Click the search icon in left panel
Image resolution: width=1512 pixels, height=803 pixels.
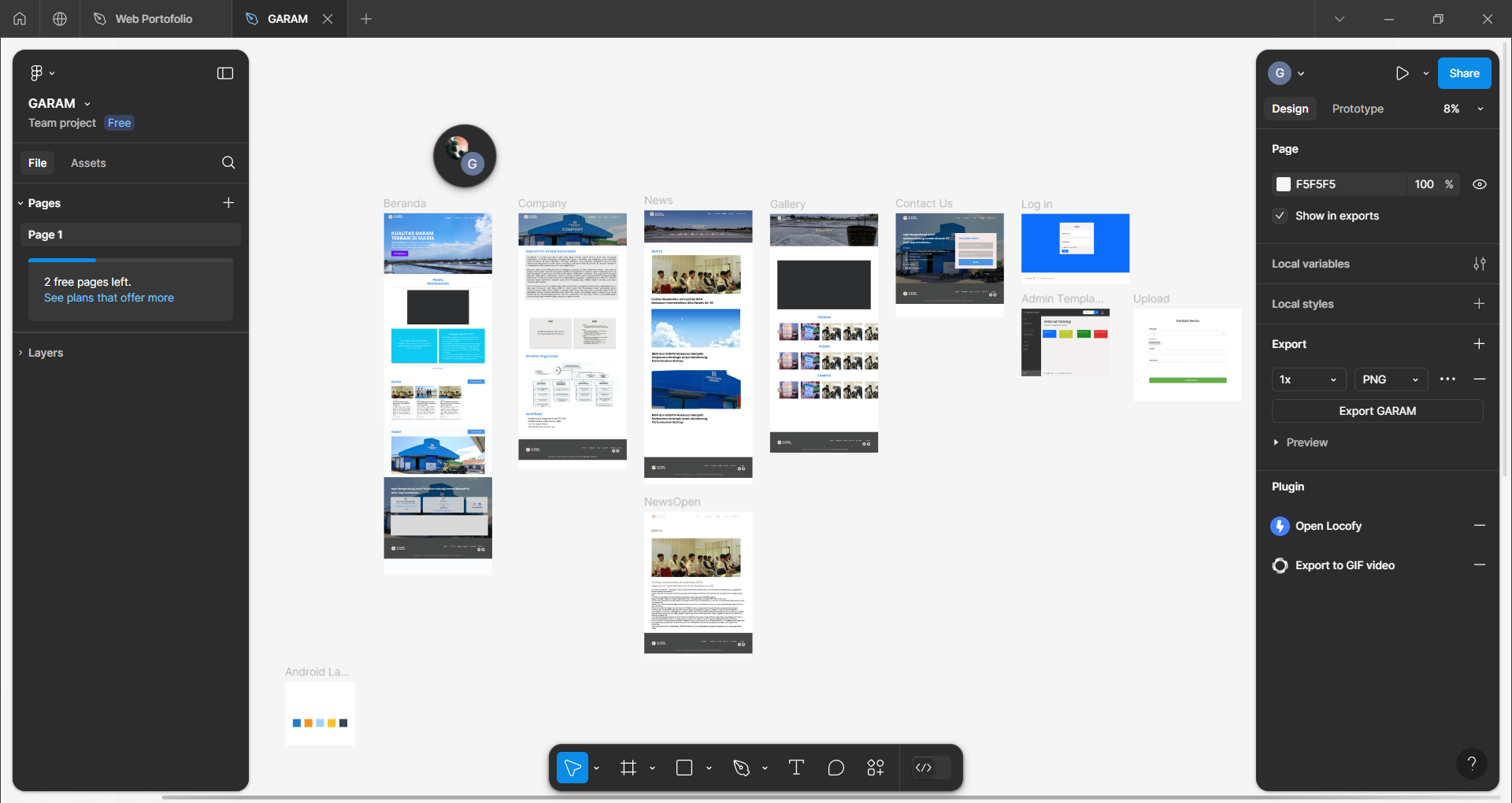[x=228, y=163]
